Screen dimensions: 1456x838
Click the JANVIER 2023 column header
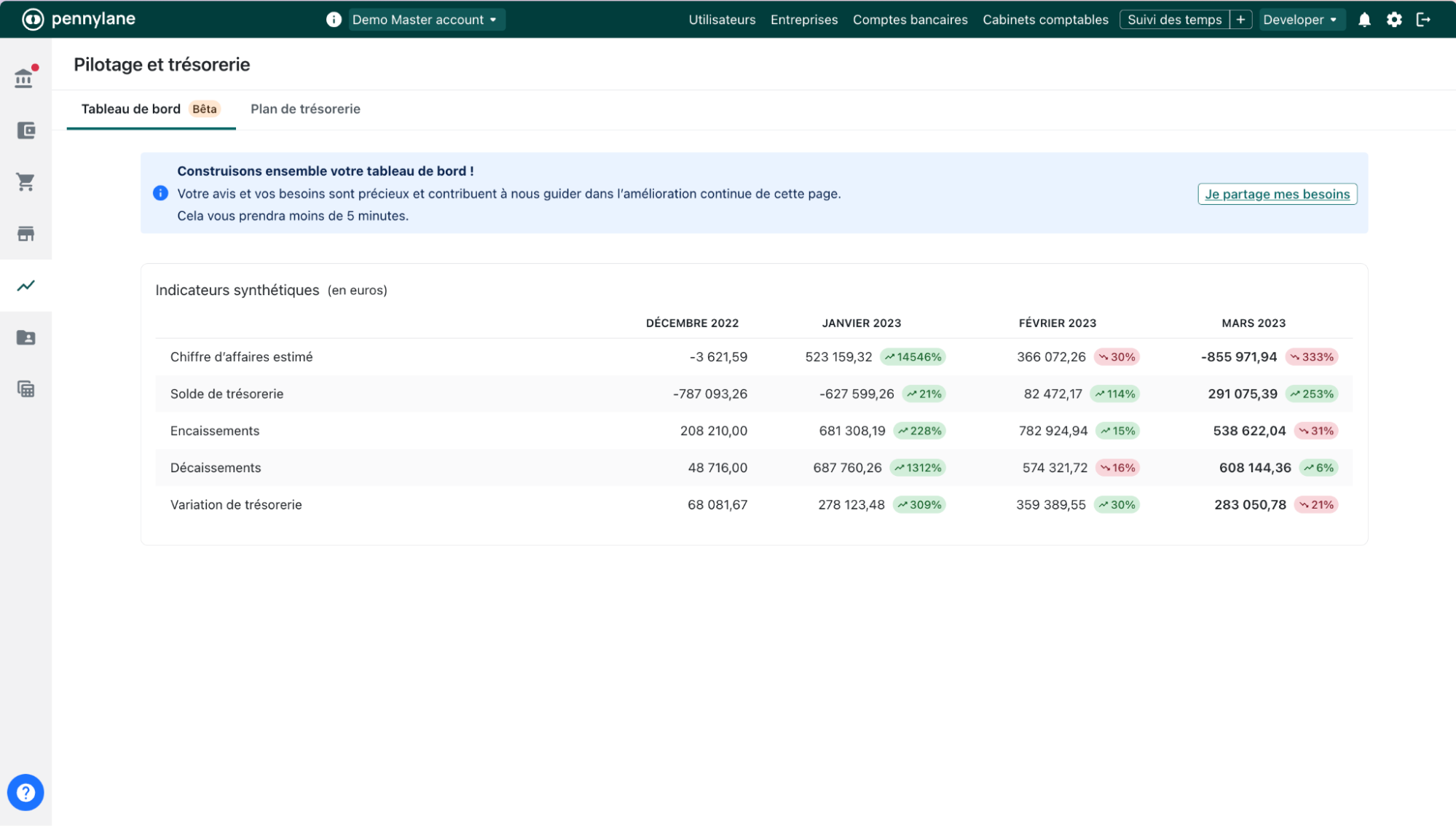pos(861,323)
